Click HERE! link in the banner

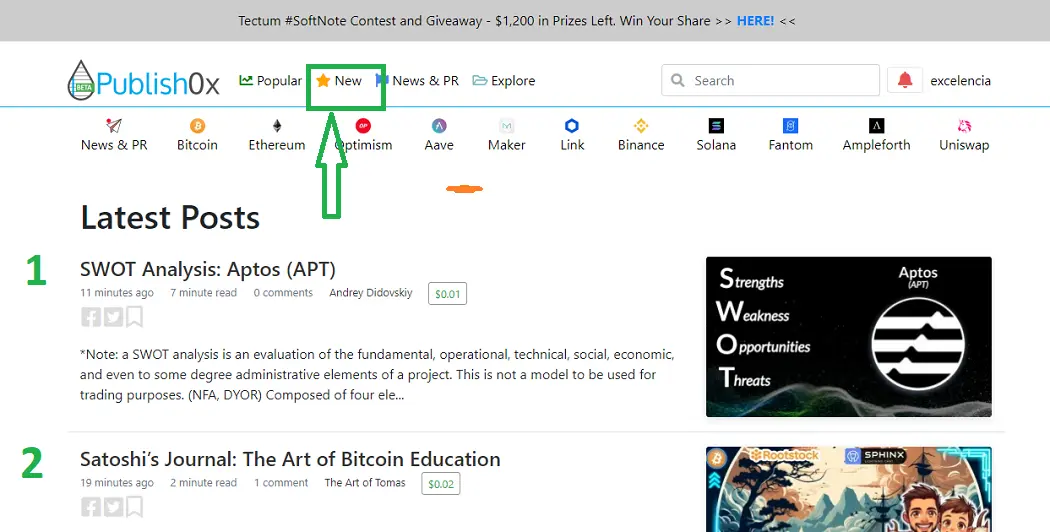pyautogui.click(x=755, y=21)
